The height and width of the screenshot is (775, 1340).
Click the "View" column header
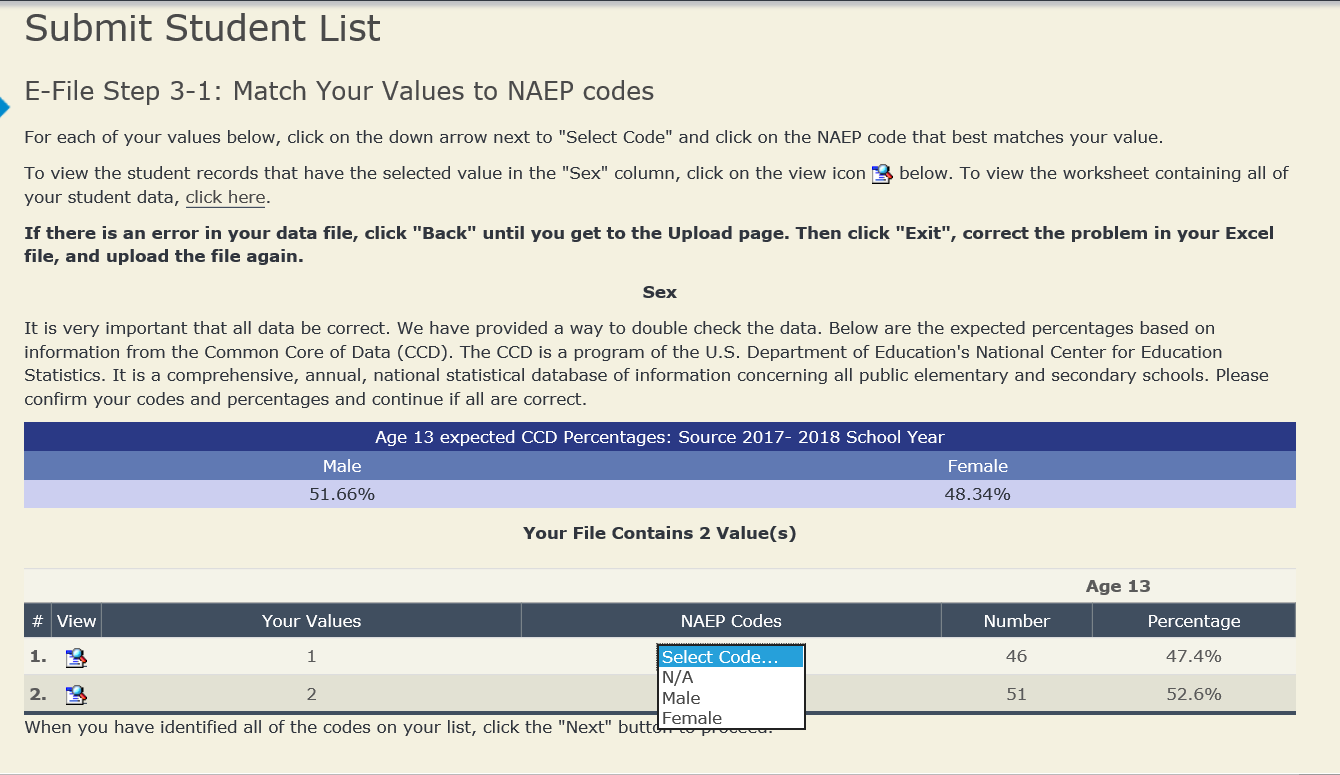[76, 621]
